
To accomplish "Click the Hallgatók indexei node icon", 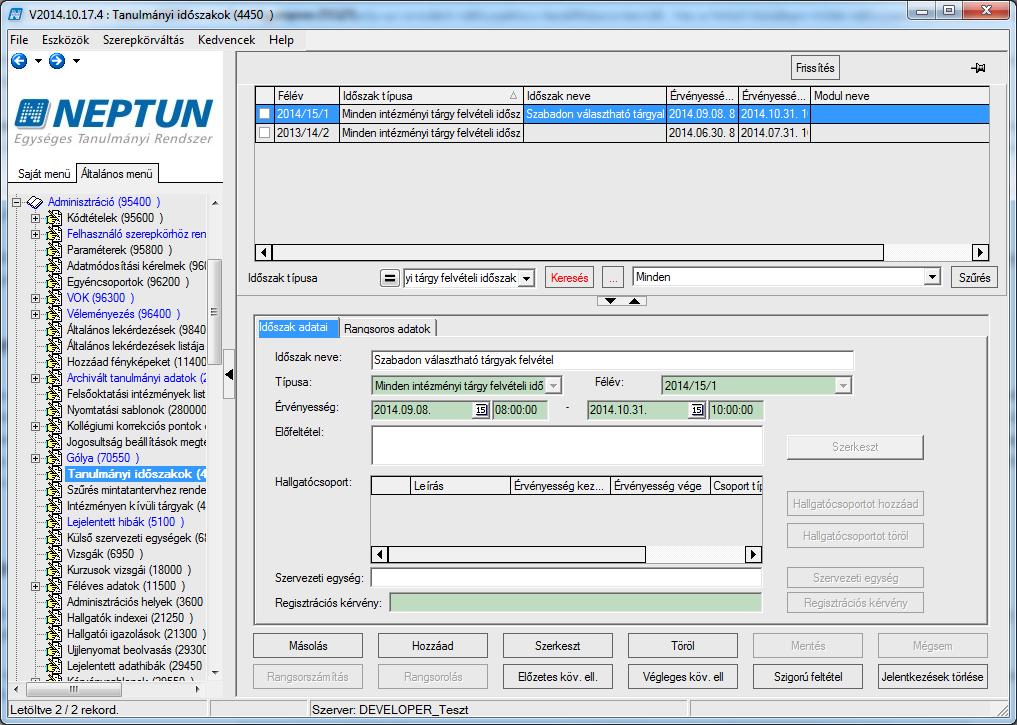I will click(x=54, y=618).
